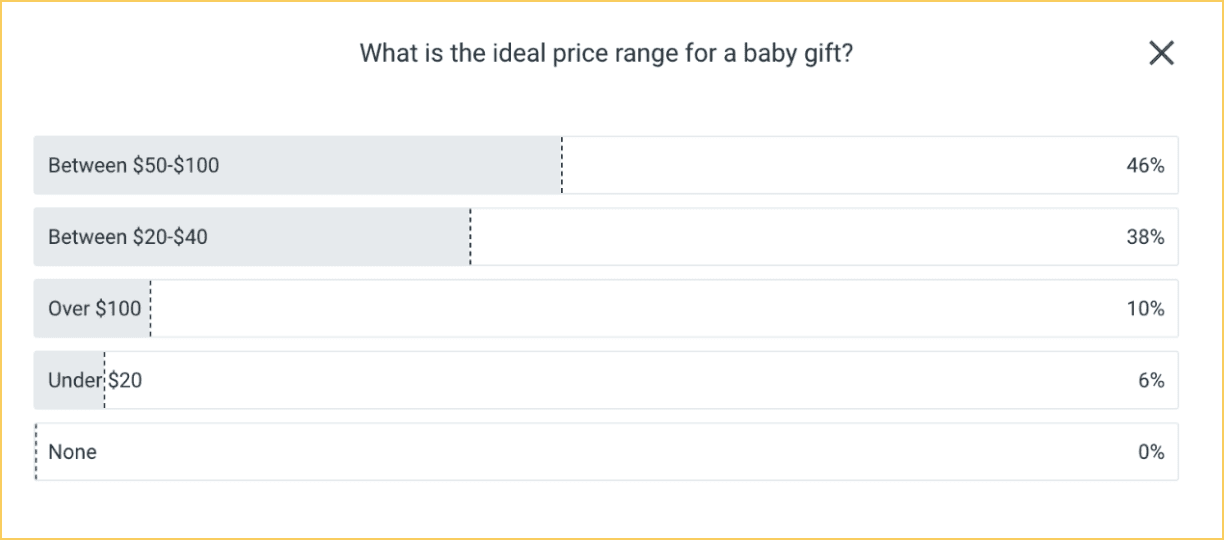Close the poll results dialog

pos(1161,54)
